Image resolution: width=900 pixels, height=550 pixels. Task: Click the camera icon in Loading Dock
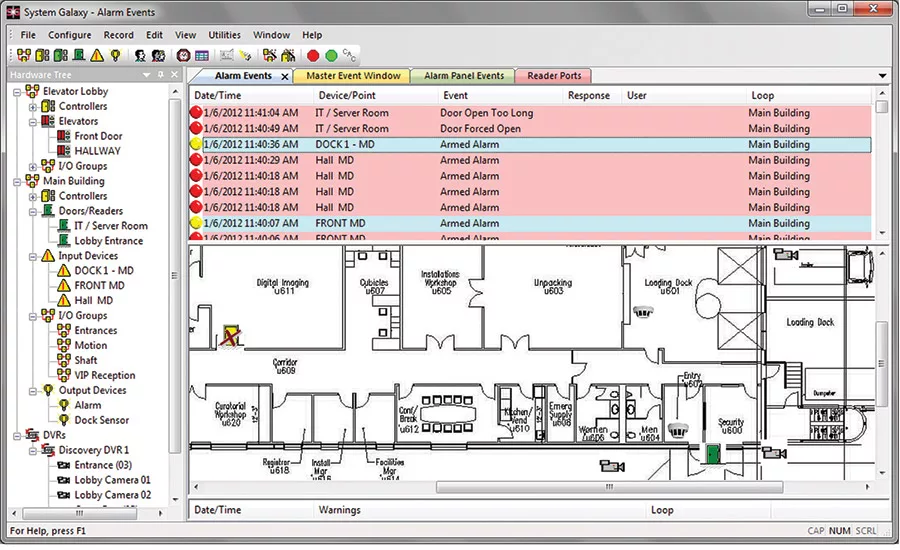pos(785,254)
